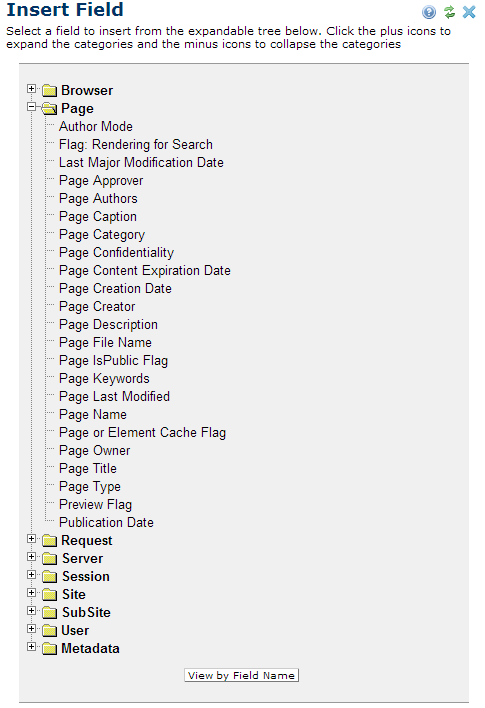The image size is (485, 708).
Task: Expand the Browser category
Action: pyautogui.click(x=31, y=88)
